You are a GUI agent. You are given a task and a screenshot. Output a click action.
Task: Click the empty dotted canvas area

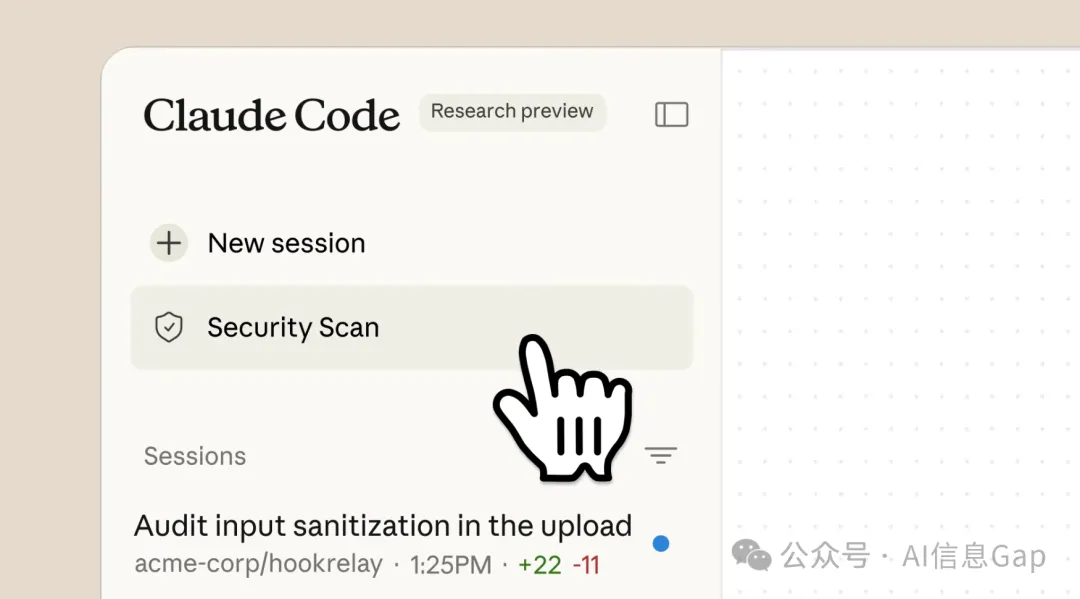(x=900, y=300)
